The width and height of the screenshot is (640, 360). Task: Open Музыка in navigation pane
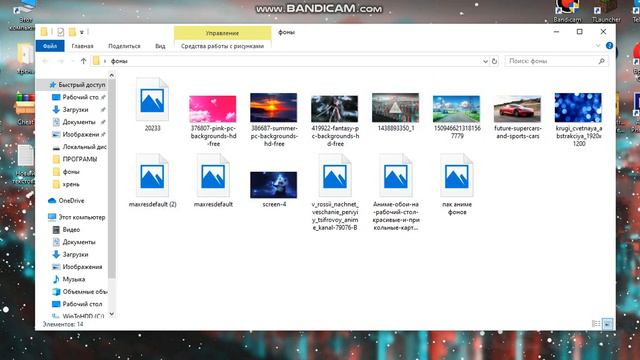click(73, 279)
